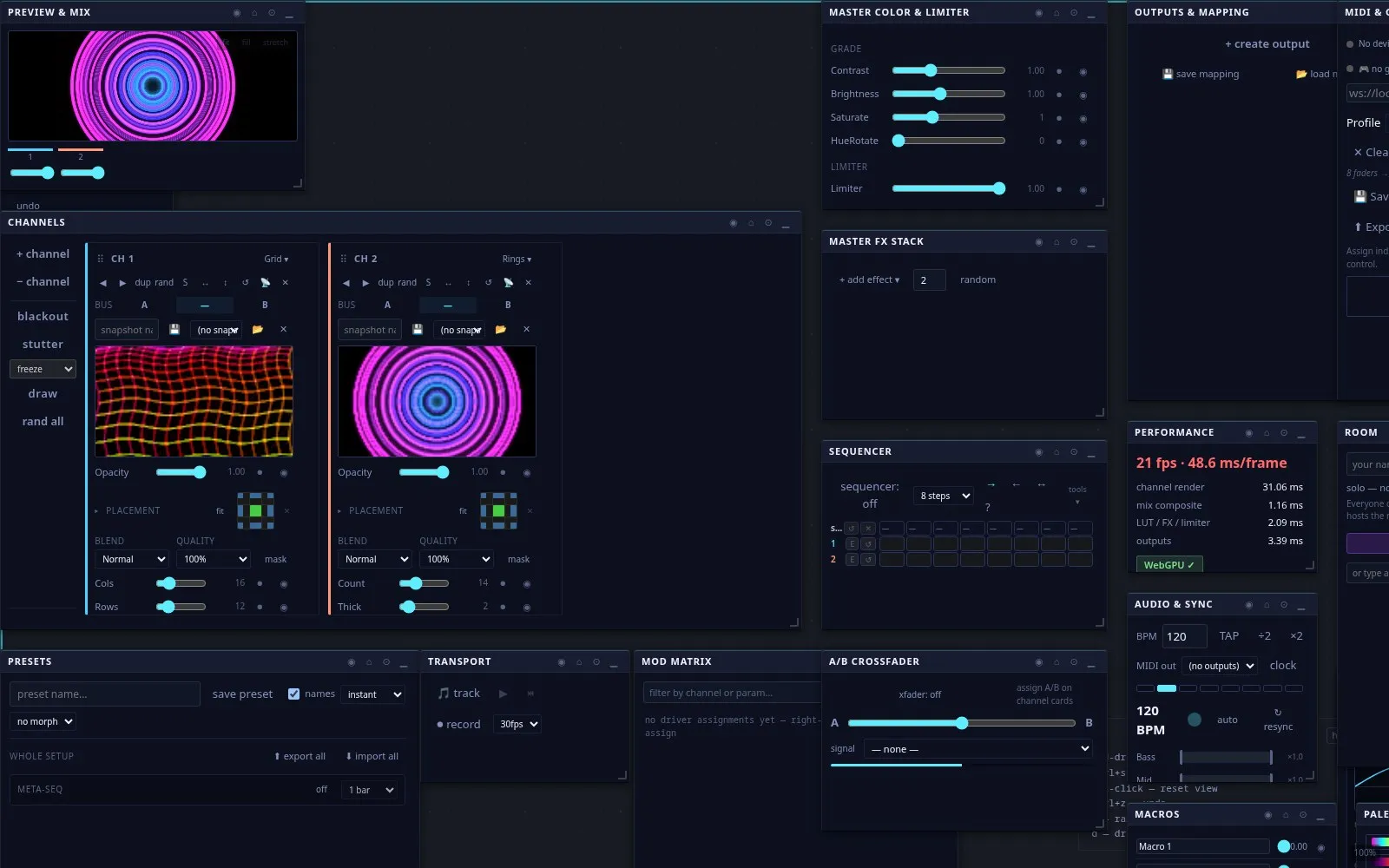This screenshot has width=1389, height=868.
Task: Click the CH 1 broadcast antenna icon
Action: click(x=266, y=283)
